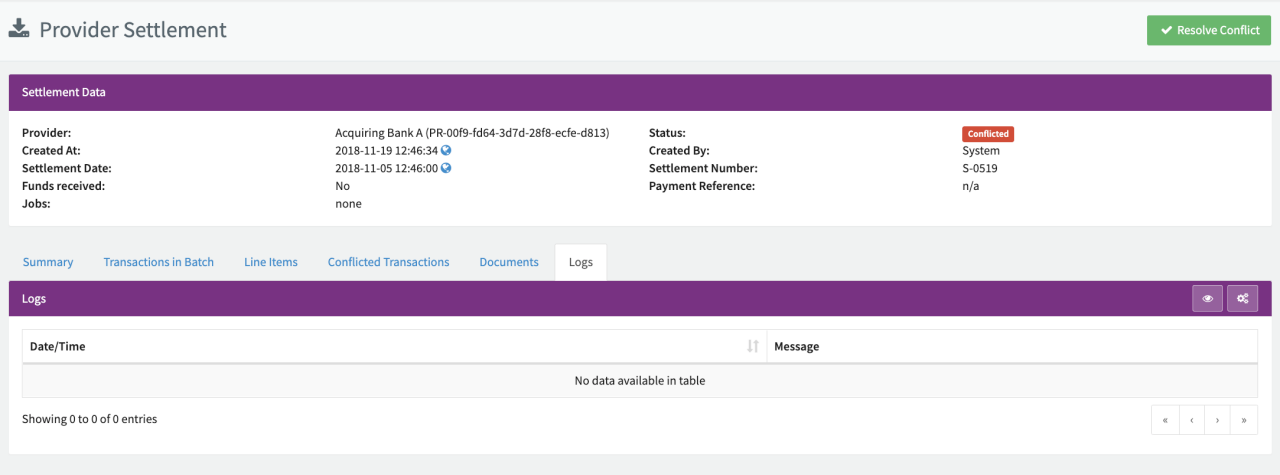The height and width of the screenshot is (475, 1280).
Task: Sort logs using the Date/Time sort arrows
Action: [752, 346]
